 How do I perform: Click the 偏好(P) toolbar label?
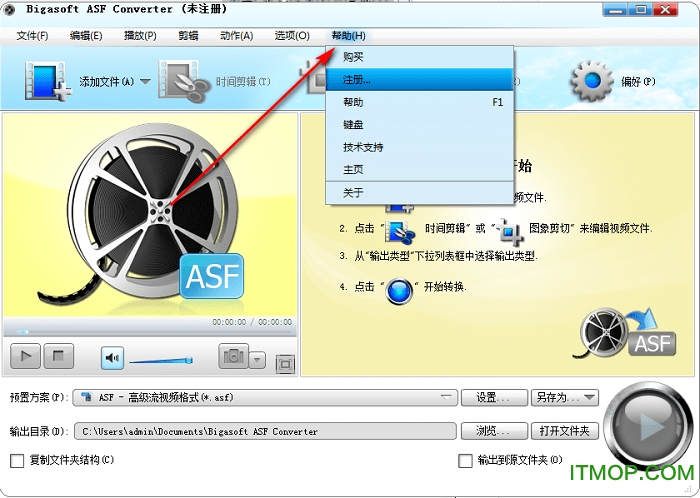(638, 82)
